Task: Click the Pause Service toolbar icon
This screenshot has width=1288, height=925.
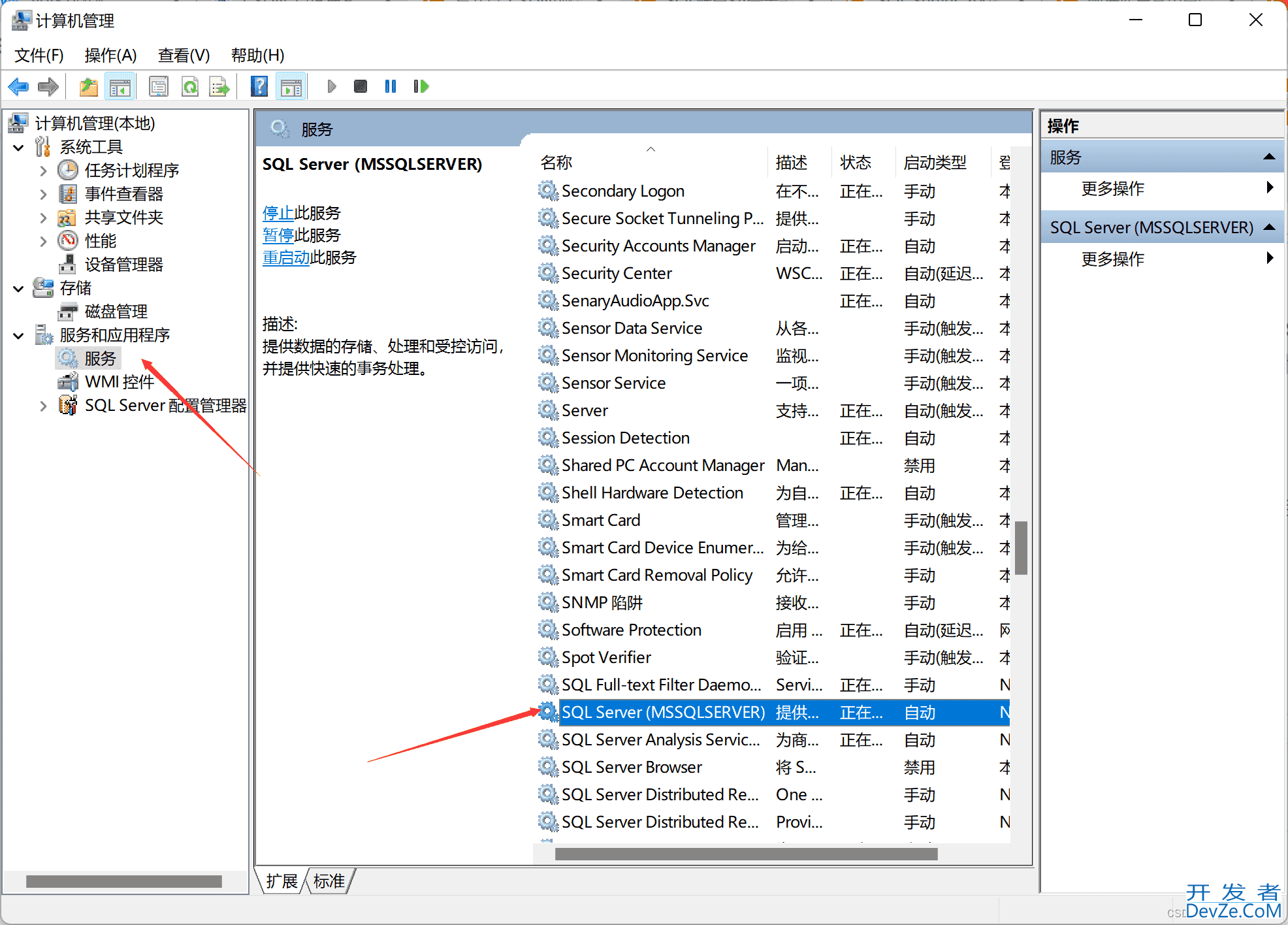Action: (391, 86)
